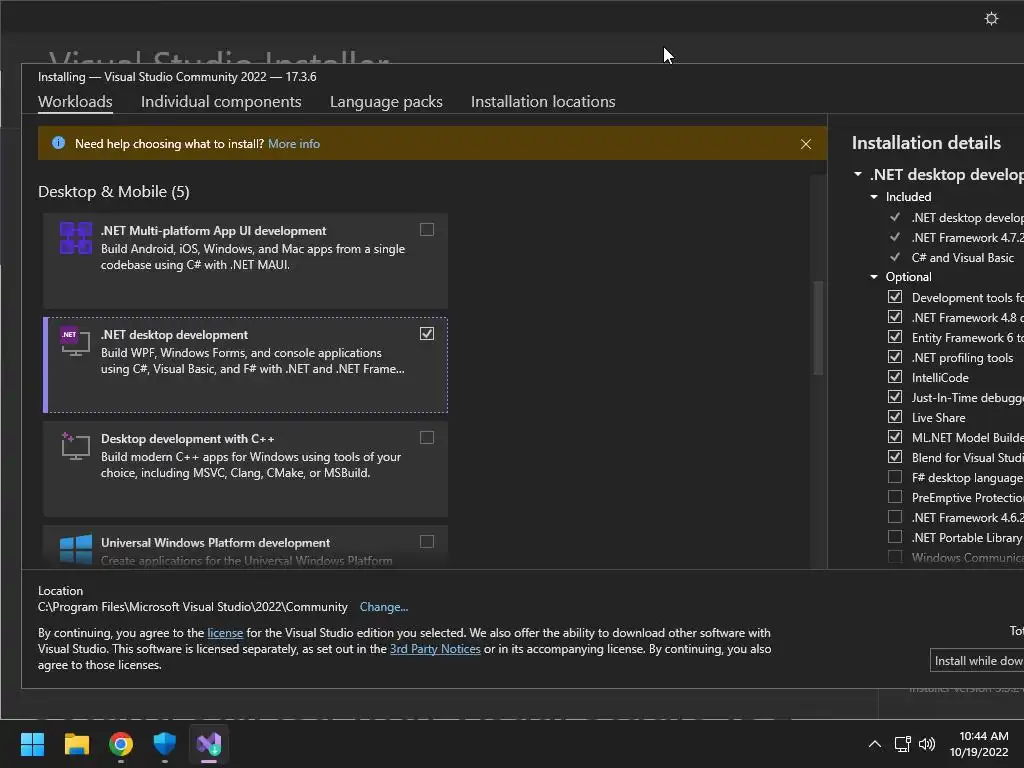The height and width of the screenshot is (768, 1024).
Task: Open the theme settings sun icon
Action: (991, 19)
